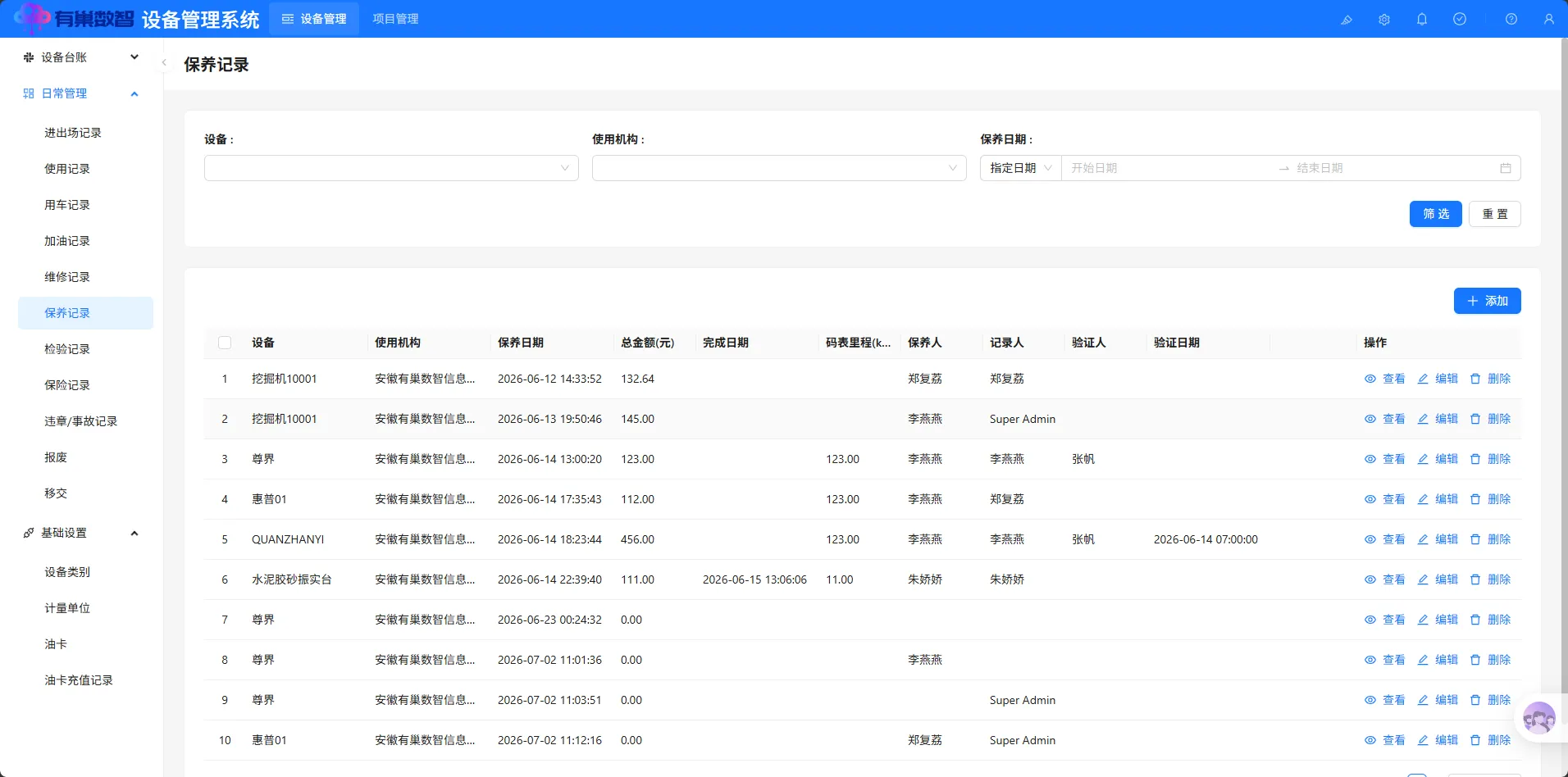Screen dimensions: 1568x777
Task: Open 加油记录 in the sidebar
Action: [85, 241]
